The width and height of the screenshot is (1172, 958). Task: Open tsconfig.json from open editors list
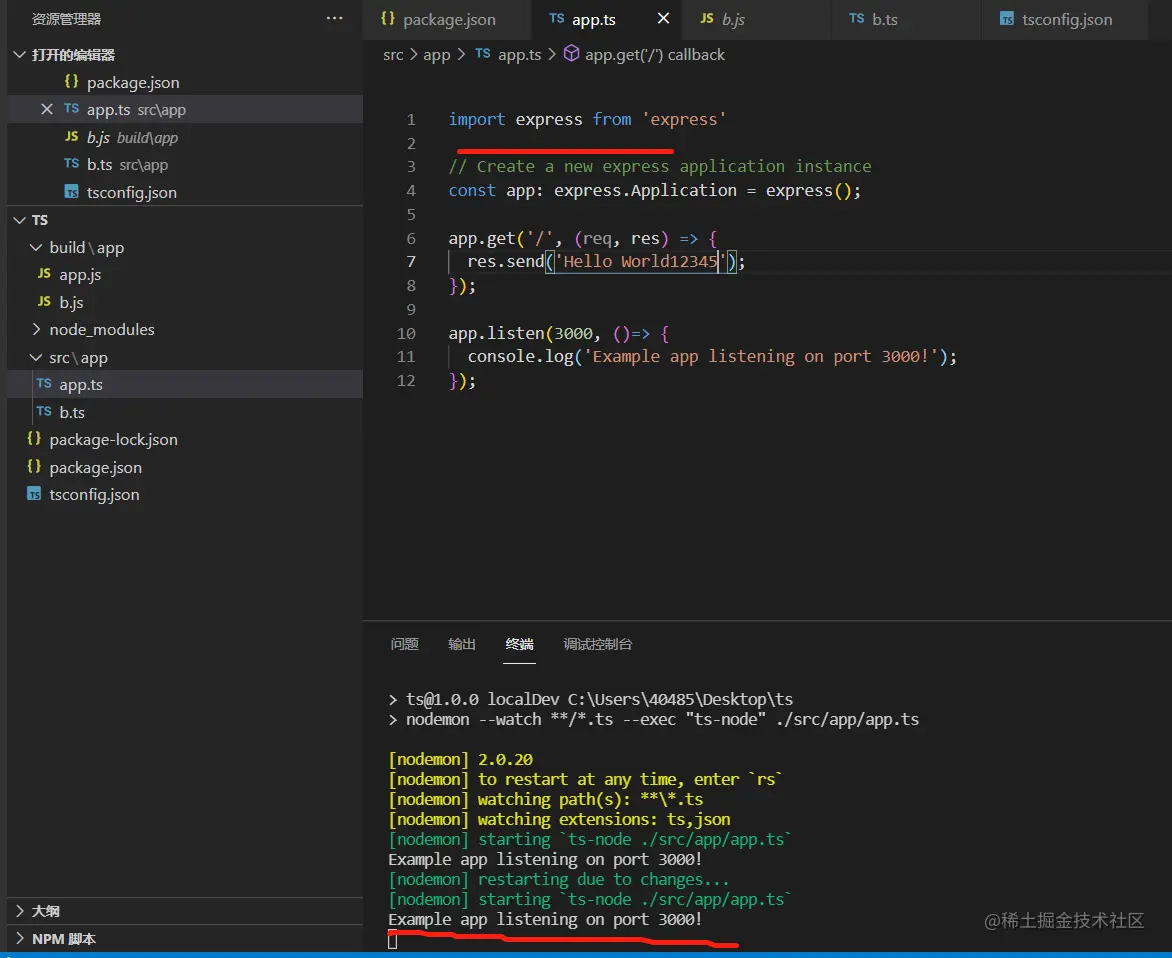tap(185, 192)
